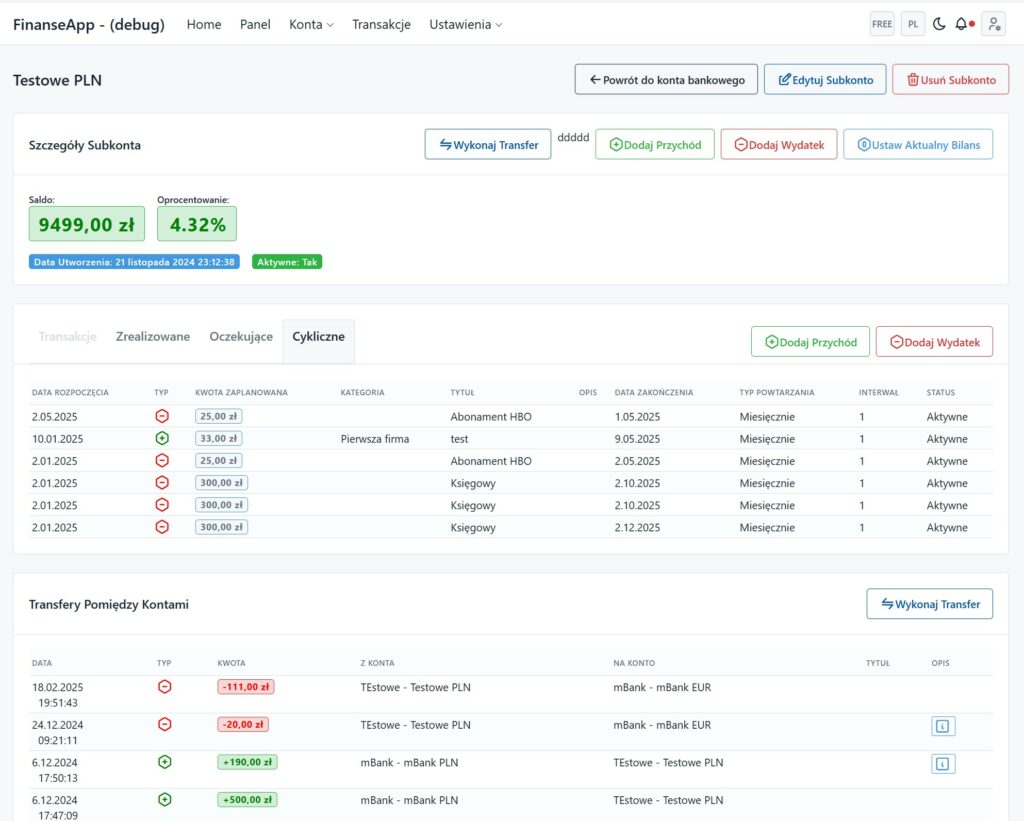Click expense icon in the 18.02.2025 transfer row
Viewport: 1024px width, 821px height.
tap(165, 686)
